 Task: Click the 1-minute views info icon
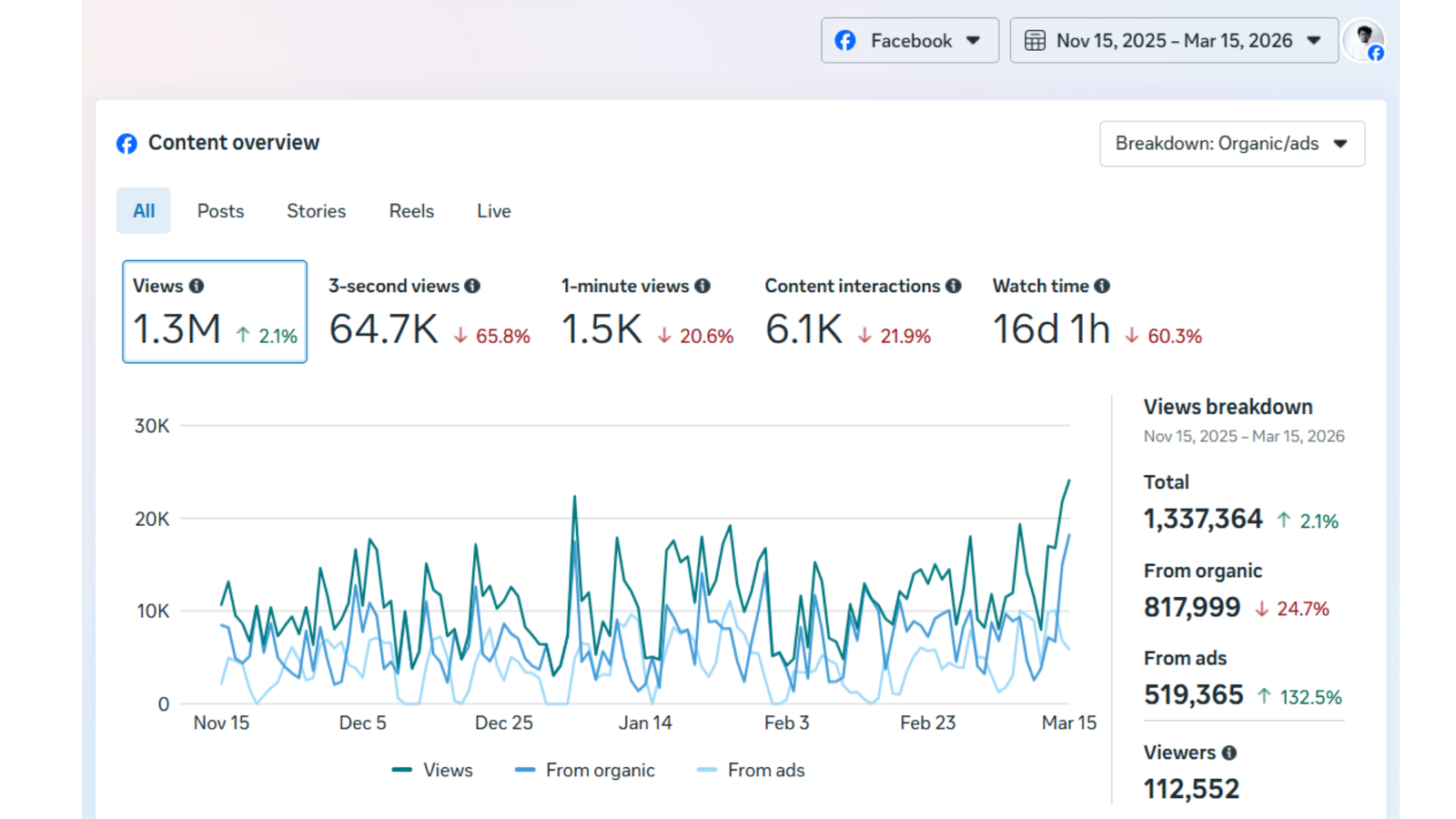(703, 286)
